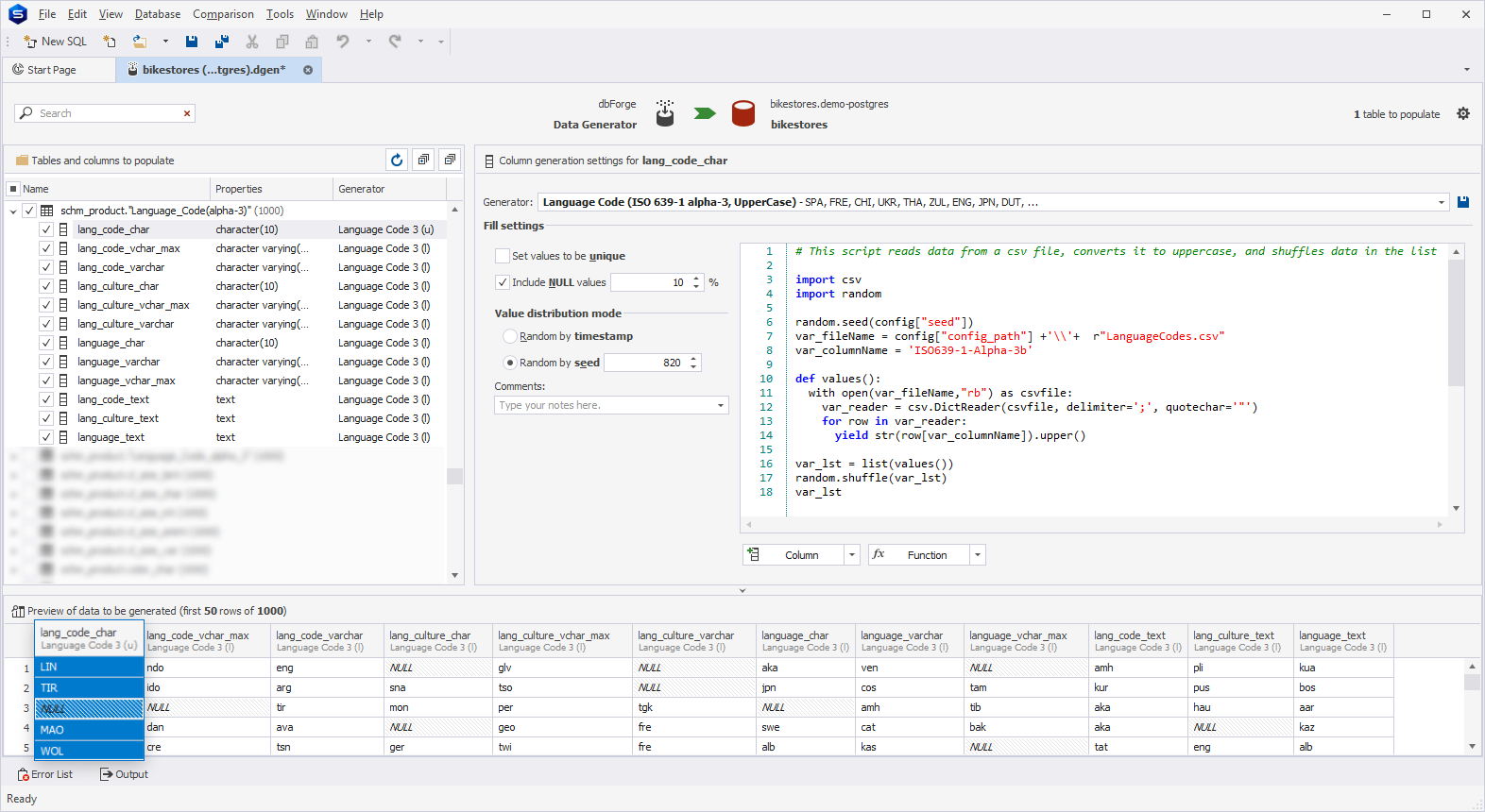Click the MAO cell in preview grid
This screenshot has width=1485, height=812.
click(x=89, y=730)
